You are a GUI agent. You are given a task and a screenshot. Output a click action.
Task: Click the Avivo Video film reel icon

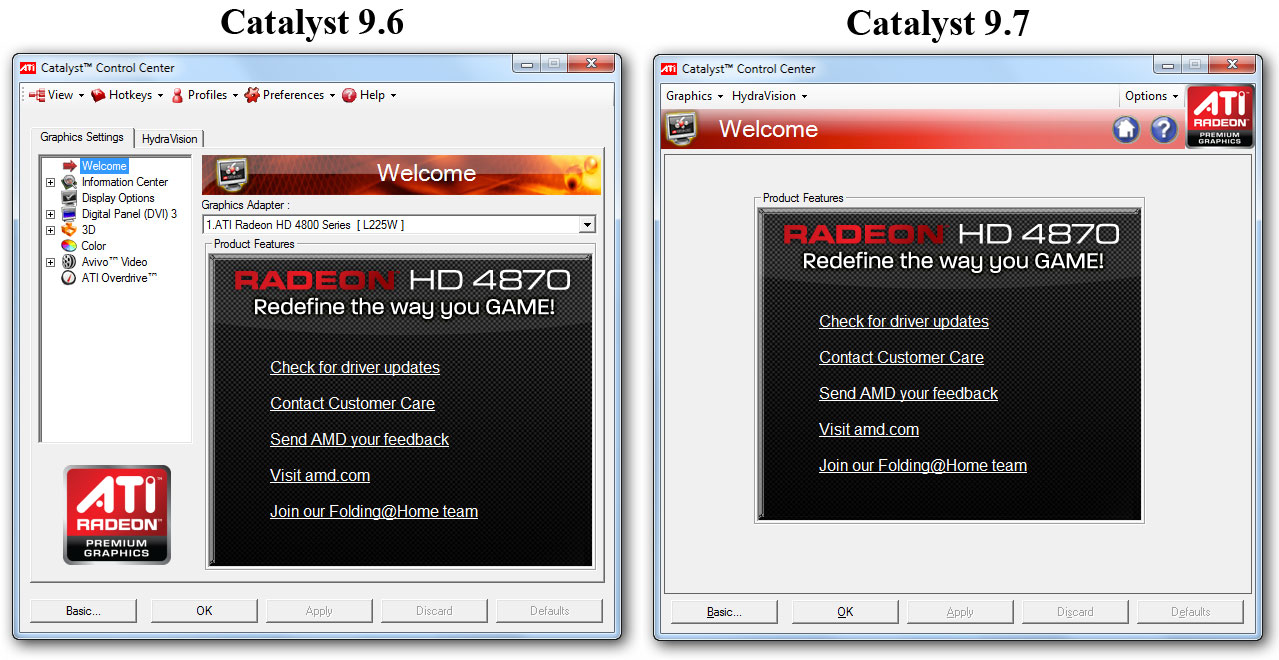pyautogui.click(x=69, y=262)
